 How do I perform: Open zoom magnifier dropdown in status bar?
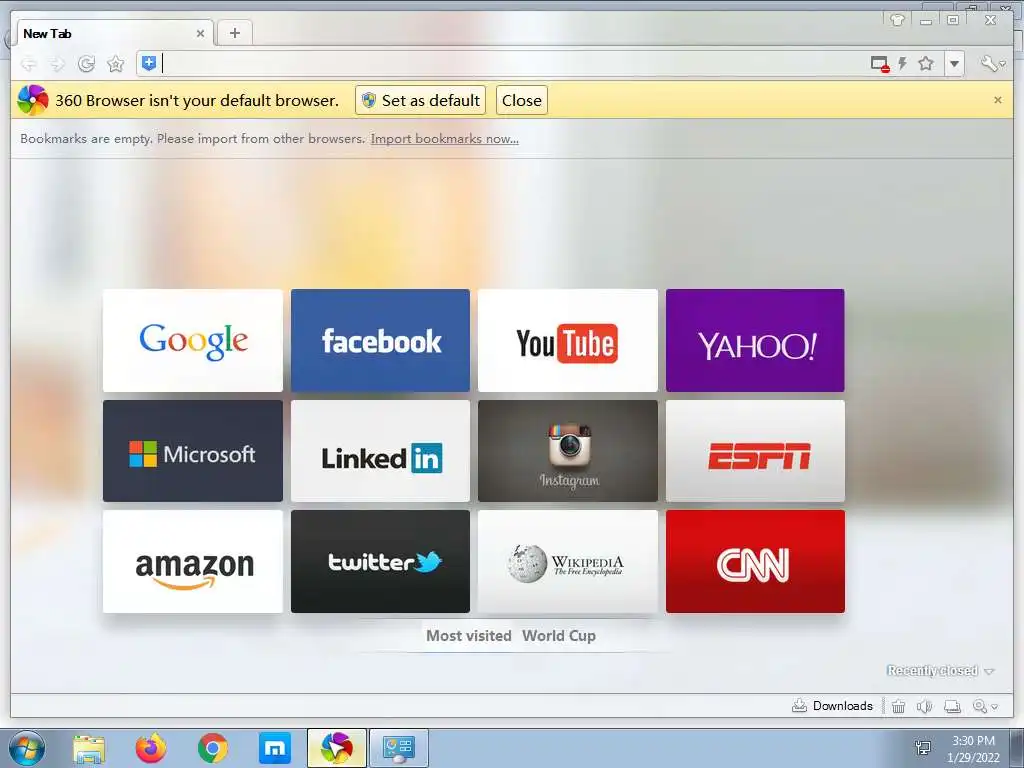985,706
